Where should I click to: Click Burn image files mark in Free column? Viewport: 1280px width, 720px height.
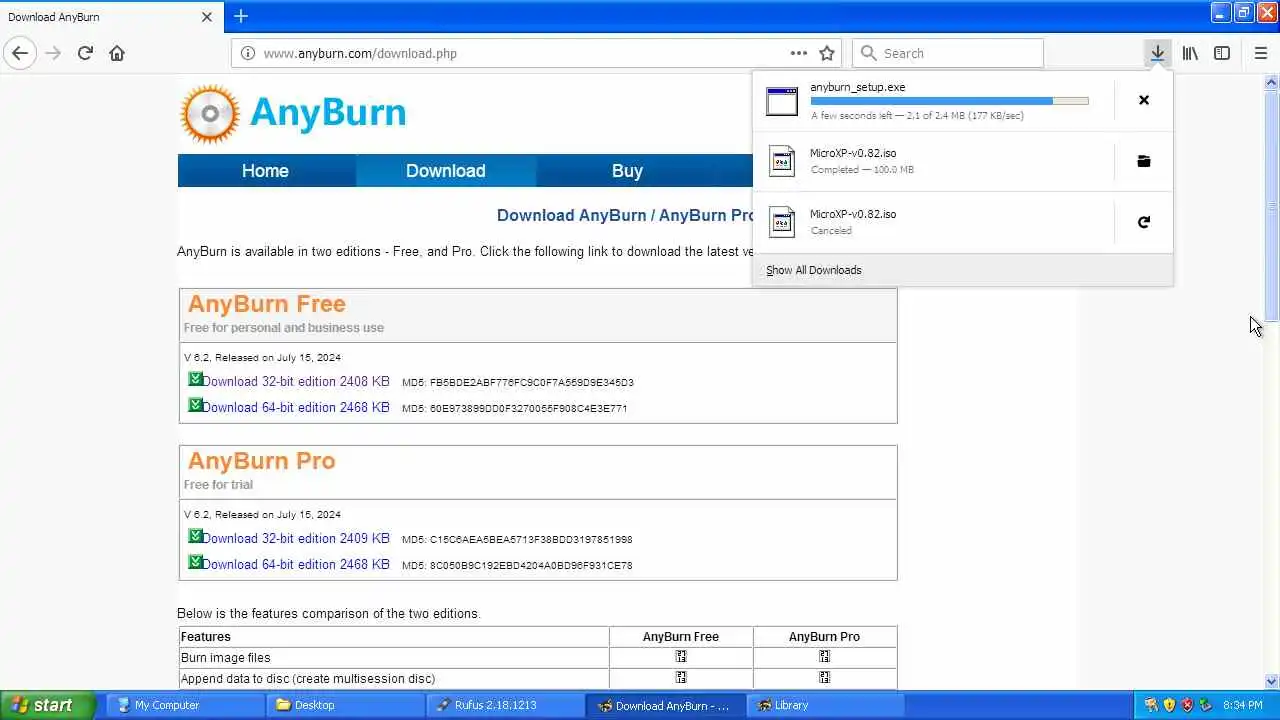click(681, 657)
